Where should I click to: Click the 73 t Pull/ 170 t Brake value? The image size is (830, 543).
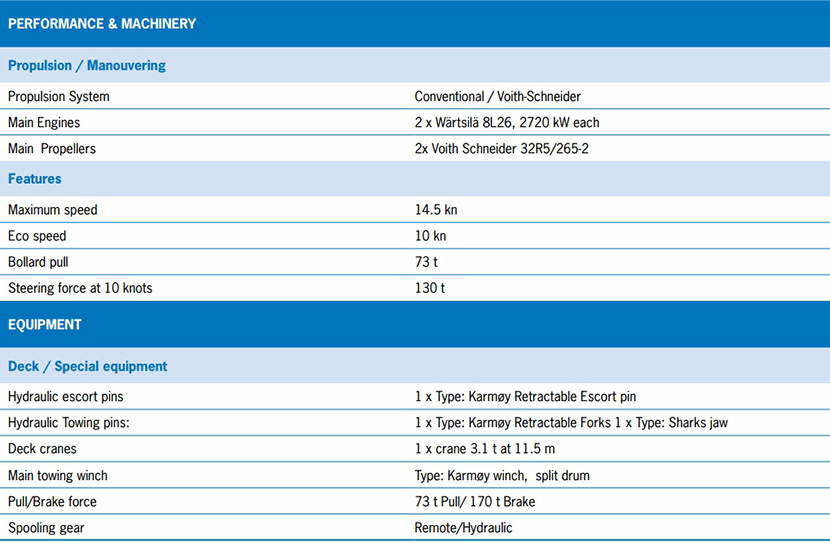475,501
